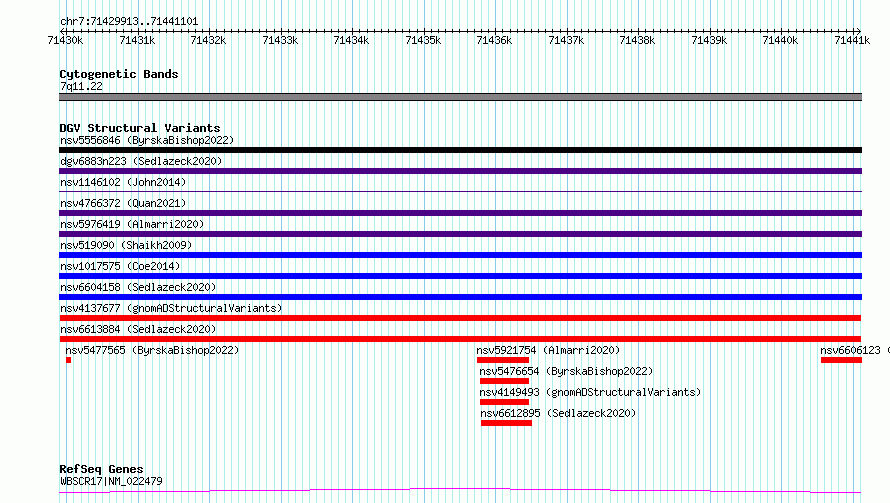Open the WBSCR17|NM_022479 gene label
The height and width of the screenshot is (503, 890).
tap(111, 481)
